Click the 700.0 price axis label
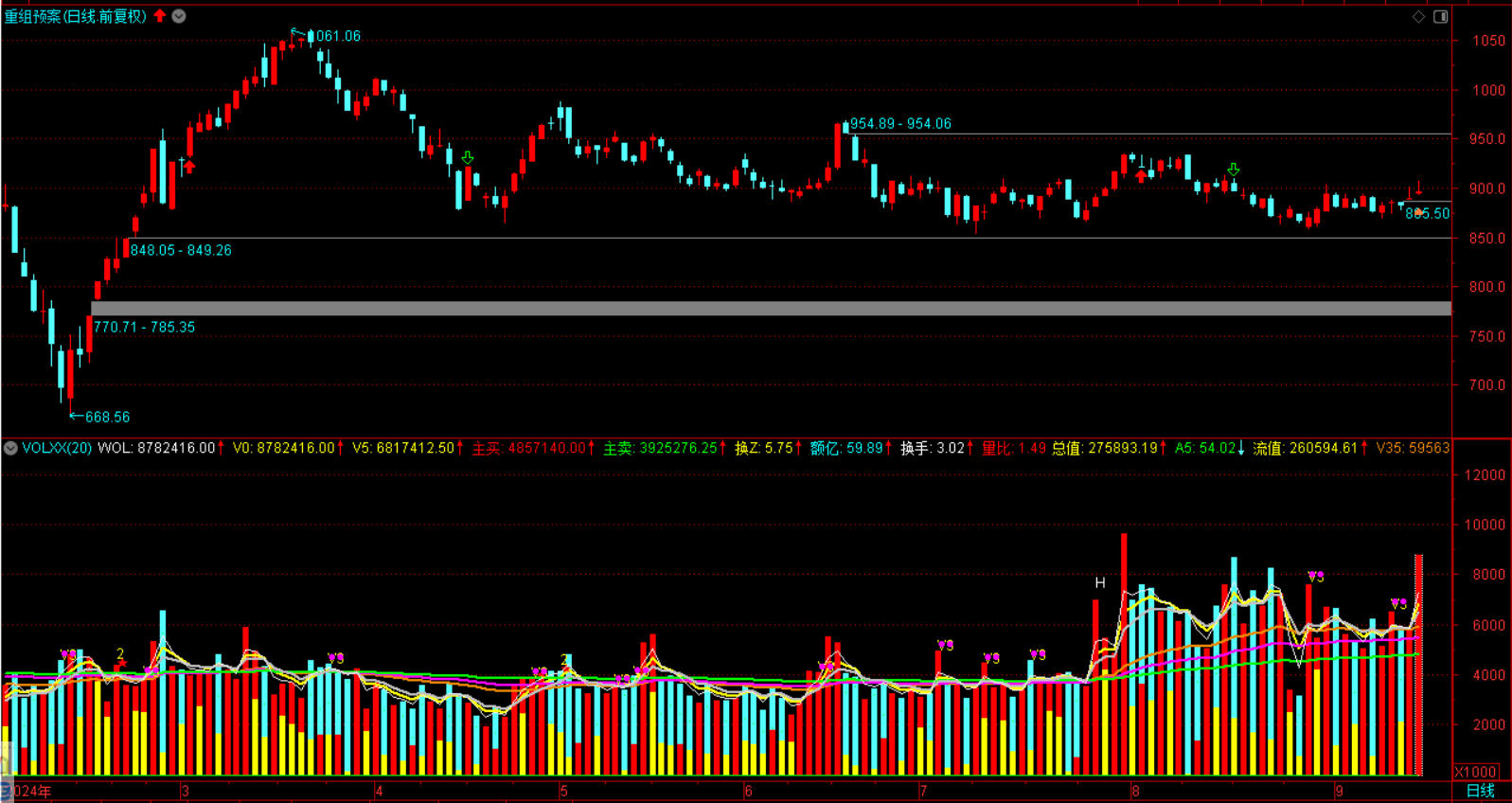The height and width of the screenshot is (803, 1512). coord(1486,384)
